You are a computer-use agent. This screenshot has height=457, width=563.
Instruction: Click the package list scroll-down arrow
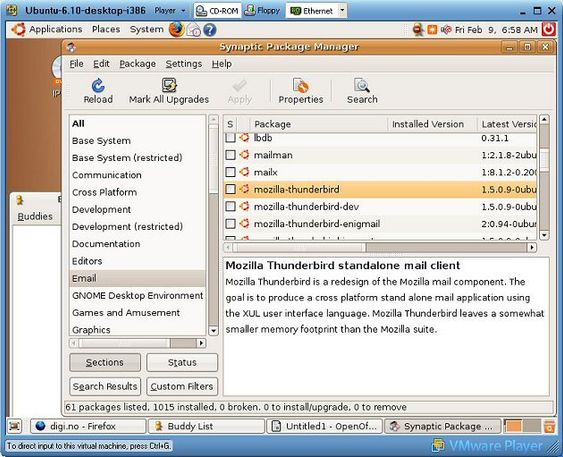(x=544, y=236)
